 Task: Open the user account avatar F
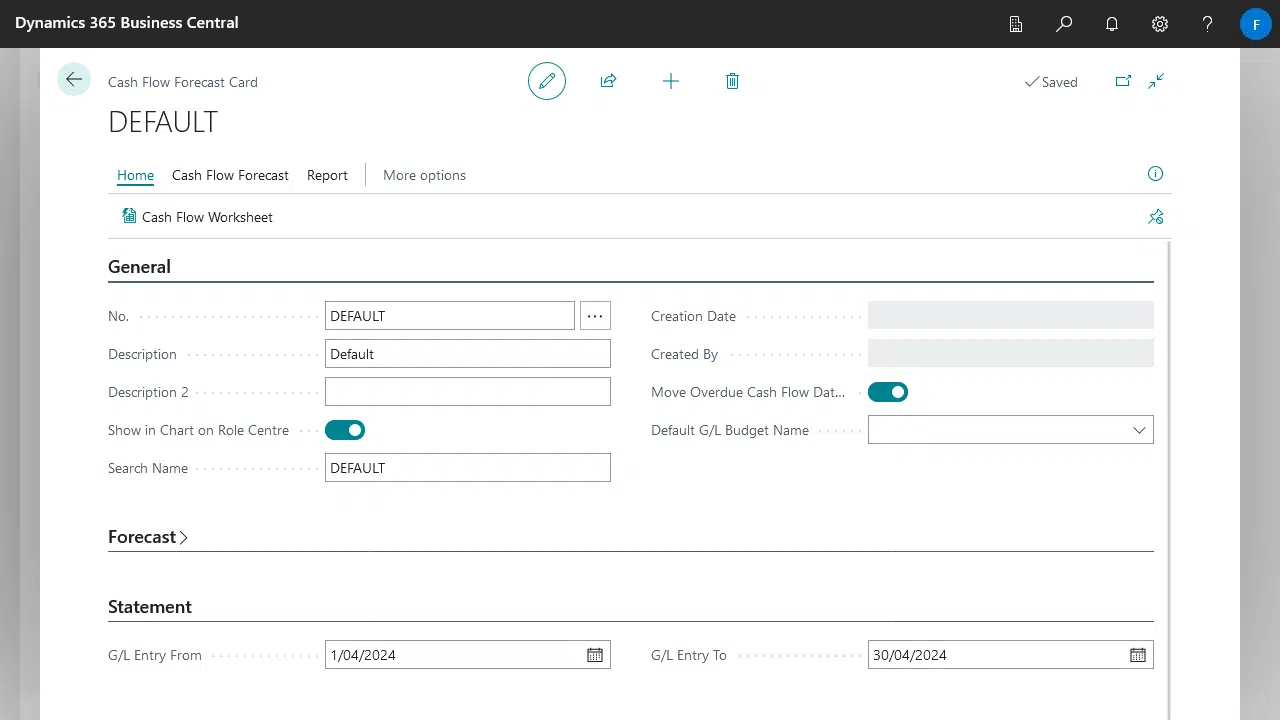1256,23
